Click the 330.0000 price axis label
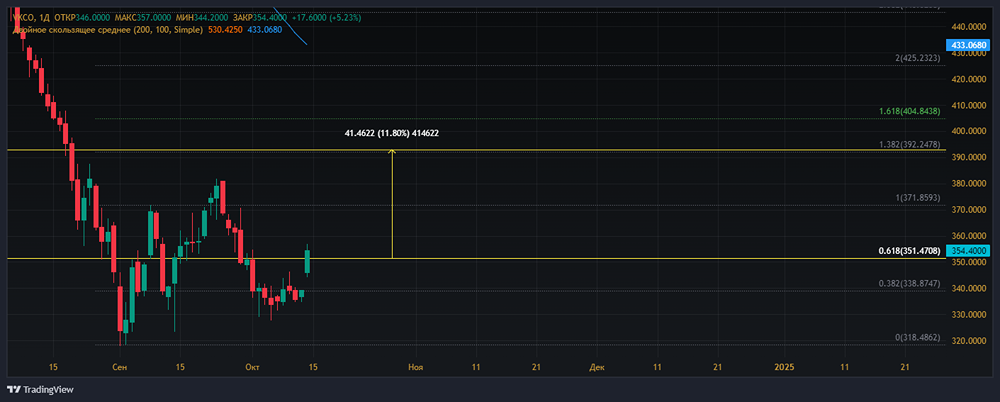 [x=969, y=315]
